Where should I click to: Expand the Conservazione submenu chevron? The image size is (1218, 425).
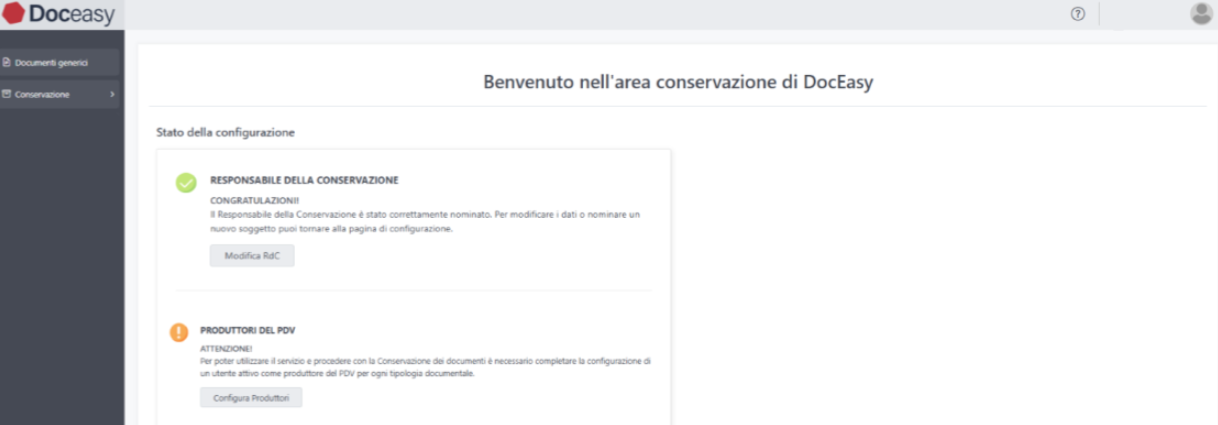click(112, 94)
